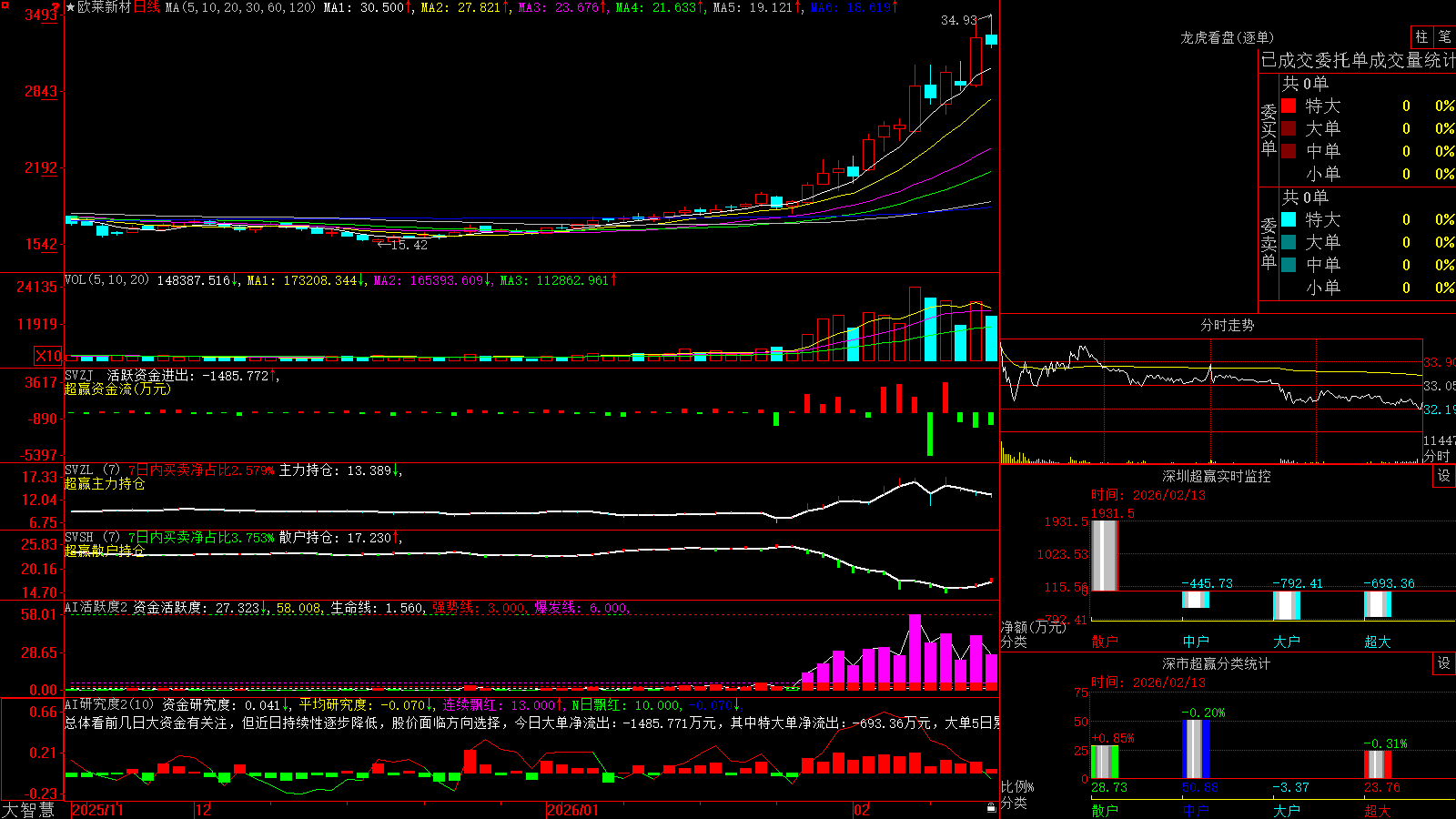Click the 比例% axis label

click(1017, 787)
